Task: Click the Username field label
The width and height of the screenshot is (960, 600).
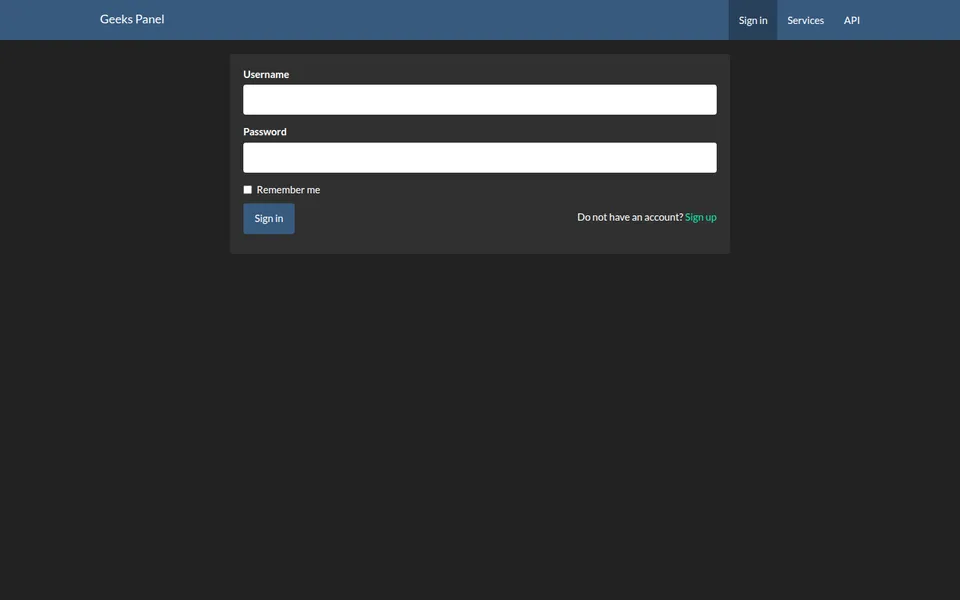Action: click(266, 74)
